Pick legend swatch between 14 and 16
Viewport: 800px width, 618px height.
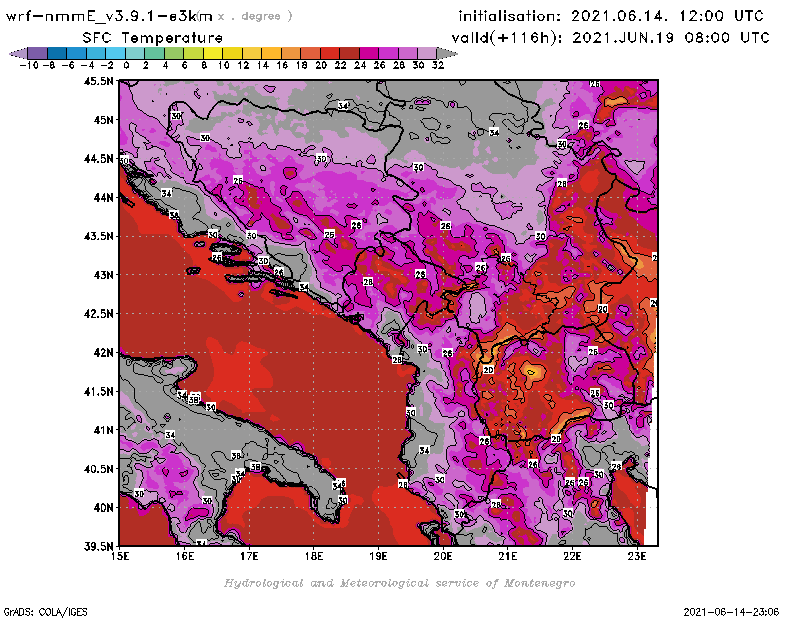(x=271, y=54)
